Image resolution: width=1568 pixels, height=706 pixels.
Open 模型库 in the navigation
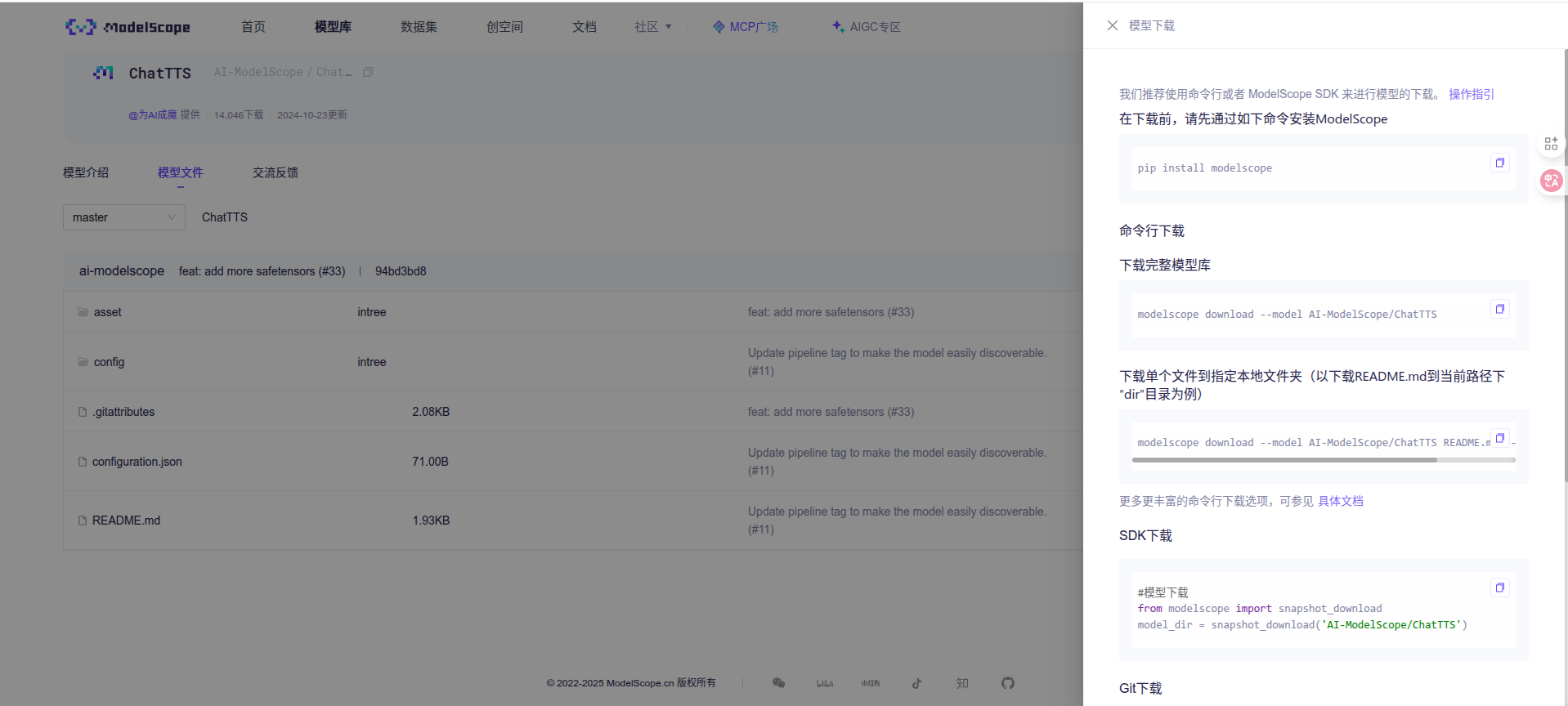click(x=333, y=27)
